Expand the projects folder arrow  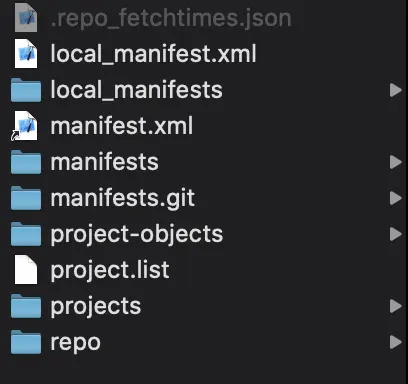396,306
